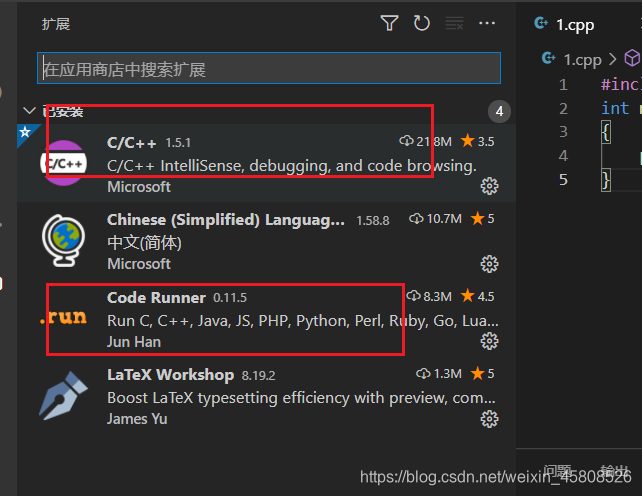Collapse the installed extensions section chevron

pos(29,111)
